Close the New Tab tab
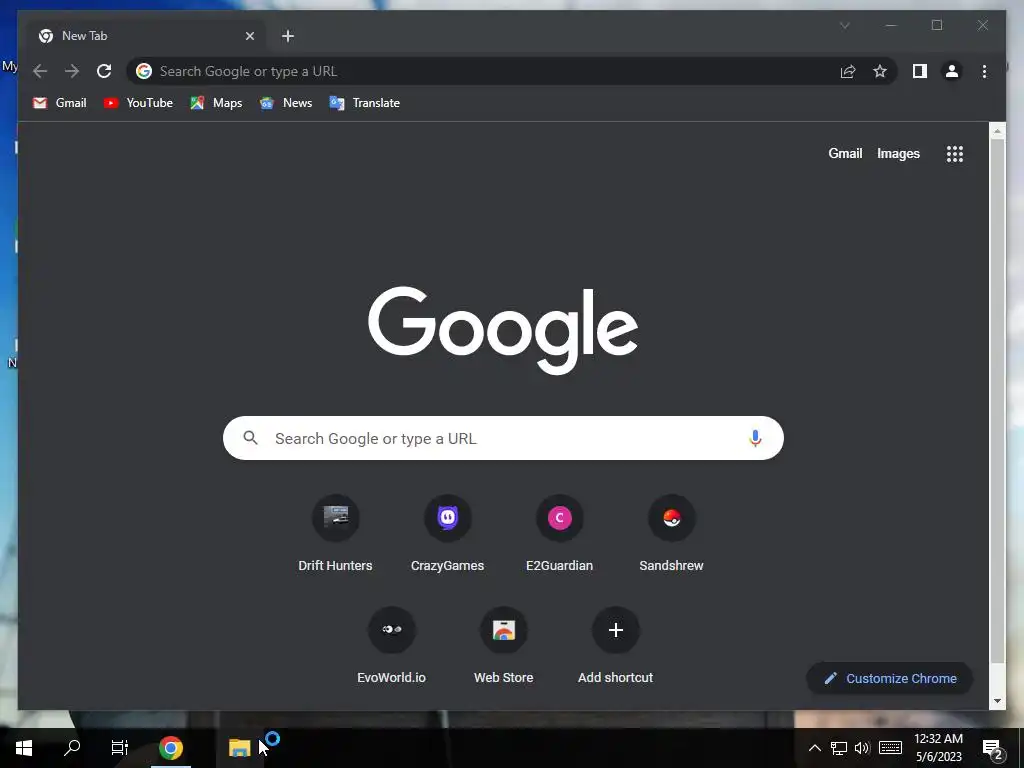This screenshot has width=1024, height=768. (249, 36)
